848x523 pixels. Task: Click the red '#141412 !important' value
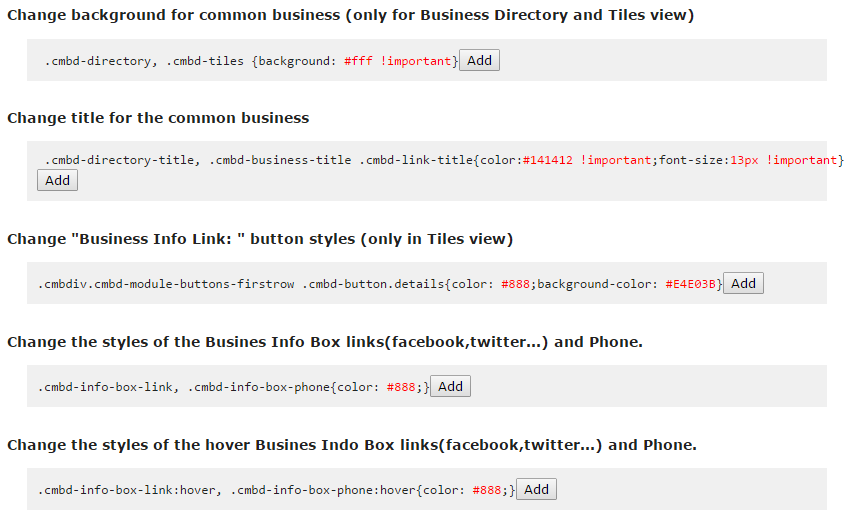[587, 160]
